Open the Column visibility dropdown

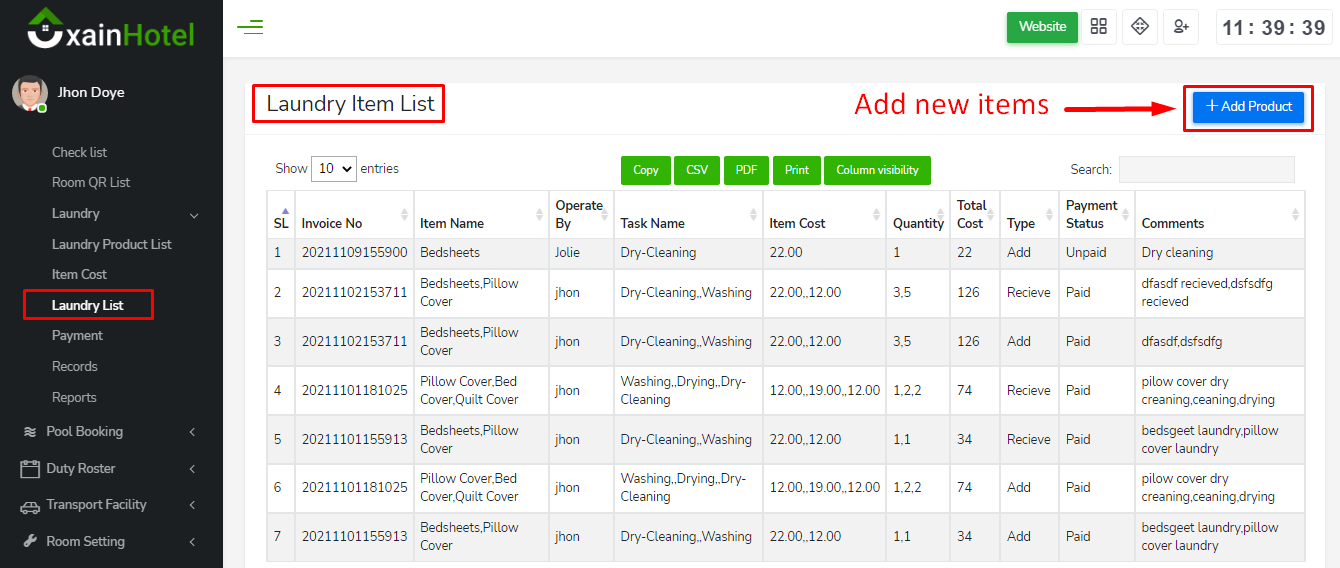coord(877,170)
